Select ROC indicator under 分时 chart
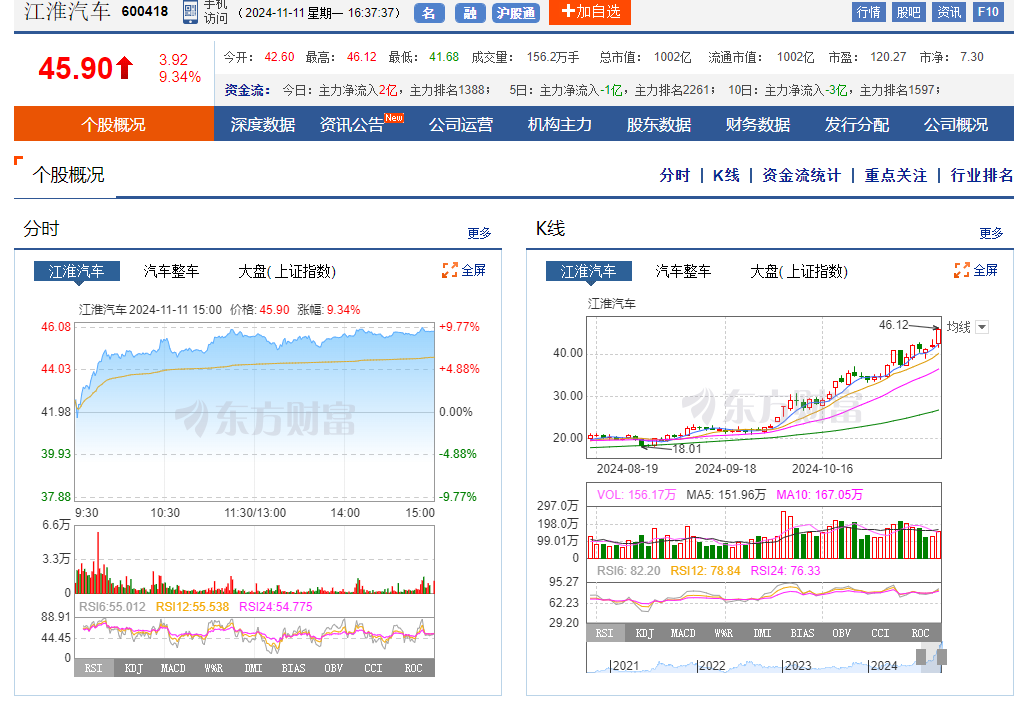Viewport: 1031px width, 718px height. [413, 668]
